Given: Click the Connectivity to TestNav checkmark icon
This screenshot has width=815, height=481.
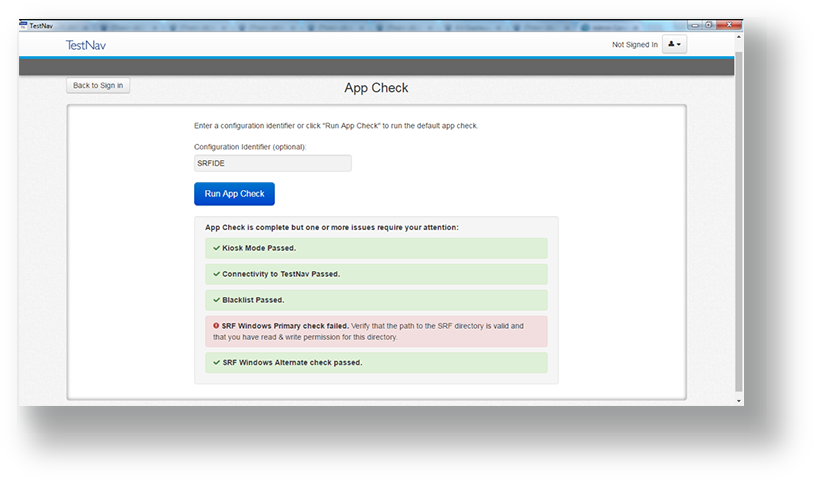Looking at the screenshot, I should pos(215,274).
